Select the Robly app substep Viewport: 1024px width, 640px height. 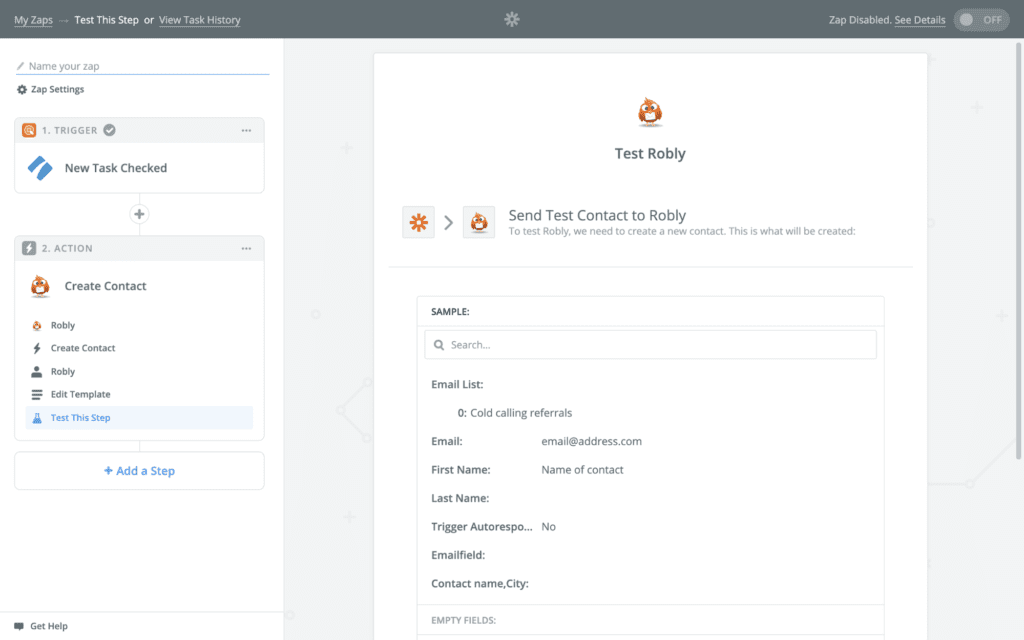pyautogui.click(x=139, y=325)
